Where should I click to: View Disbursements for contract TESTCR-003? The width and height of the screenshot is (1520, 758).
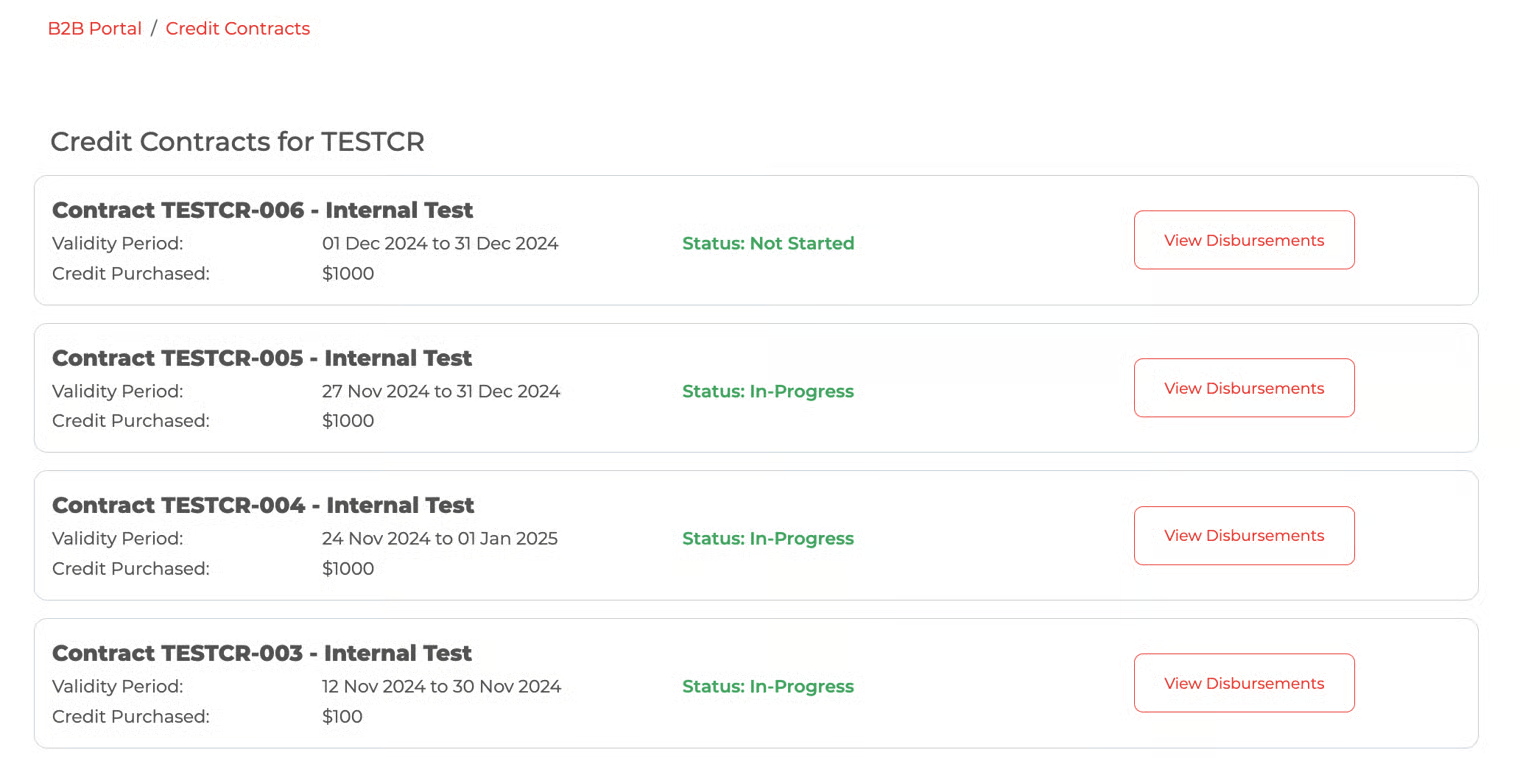[x=1244, y=683]
